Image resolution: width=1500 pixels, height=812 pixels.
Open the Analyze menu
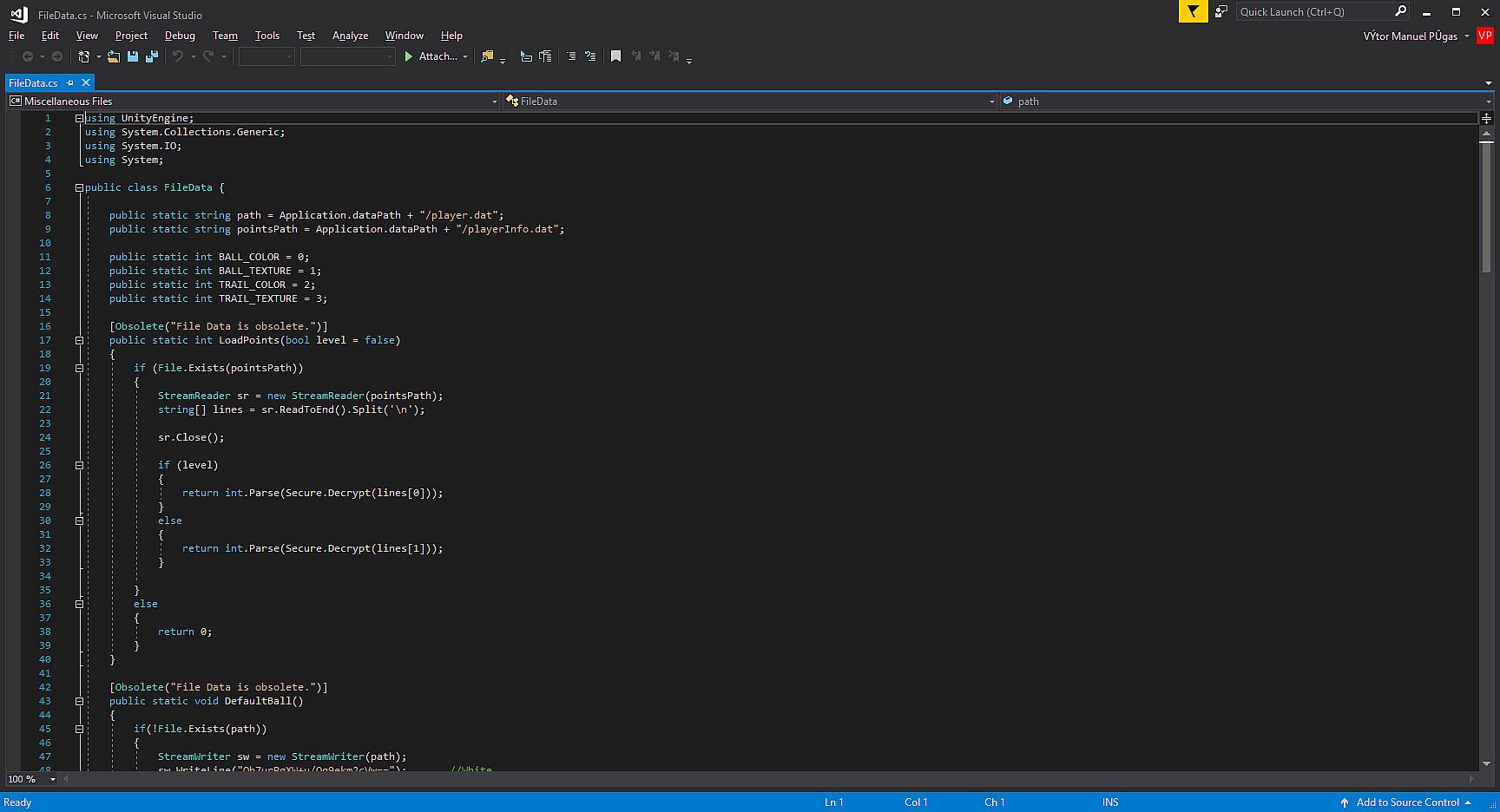click(x=350, y=36)
